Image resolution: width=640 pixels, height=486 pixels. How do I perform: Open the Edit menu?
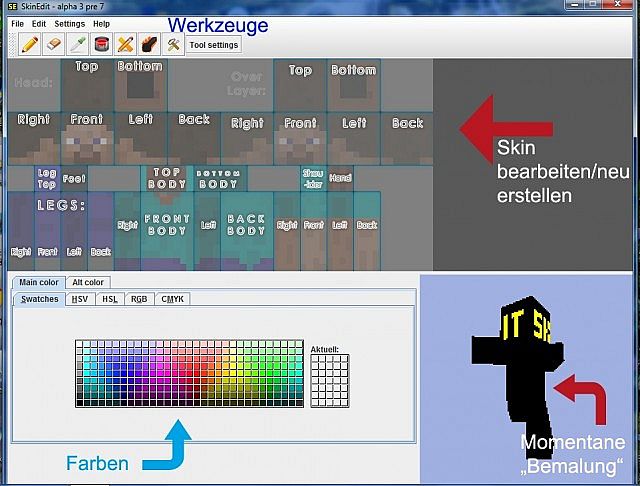coord(38,23)
